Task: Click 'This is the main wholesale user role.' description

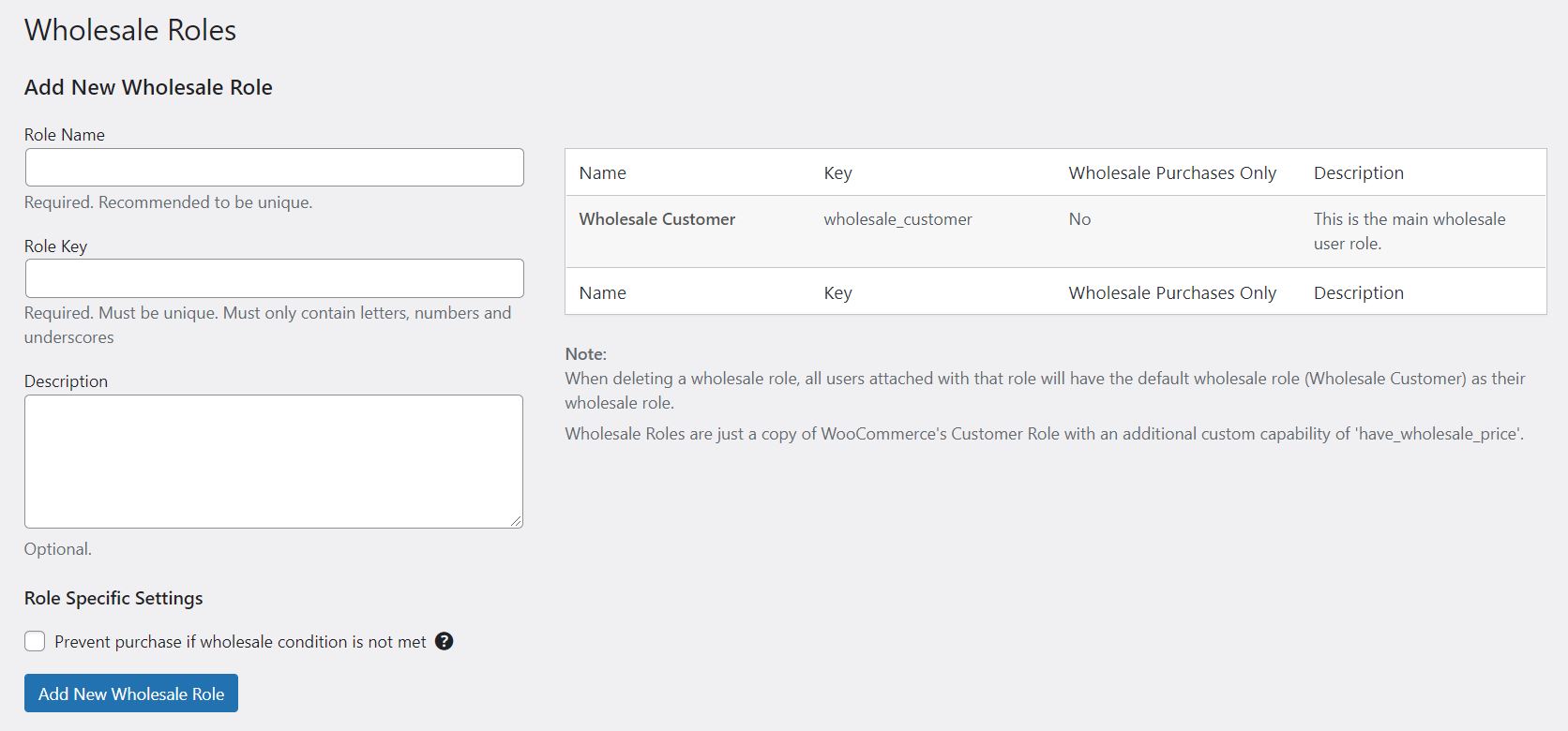Action: click(1410, 231)
